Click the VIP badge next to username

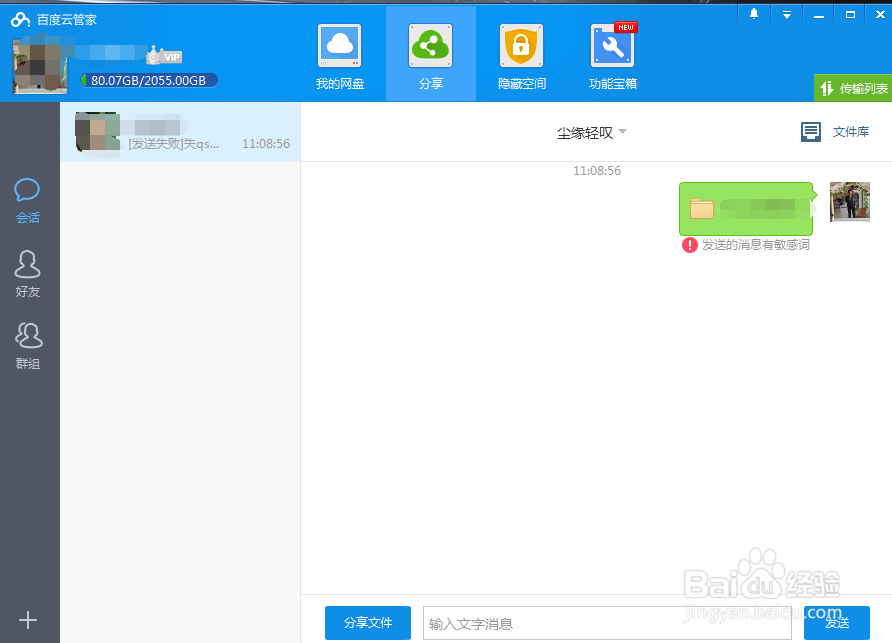click(163, 56)
